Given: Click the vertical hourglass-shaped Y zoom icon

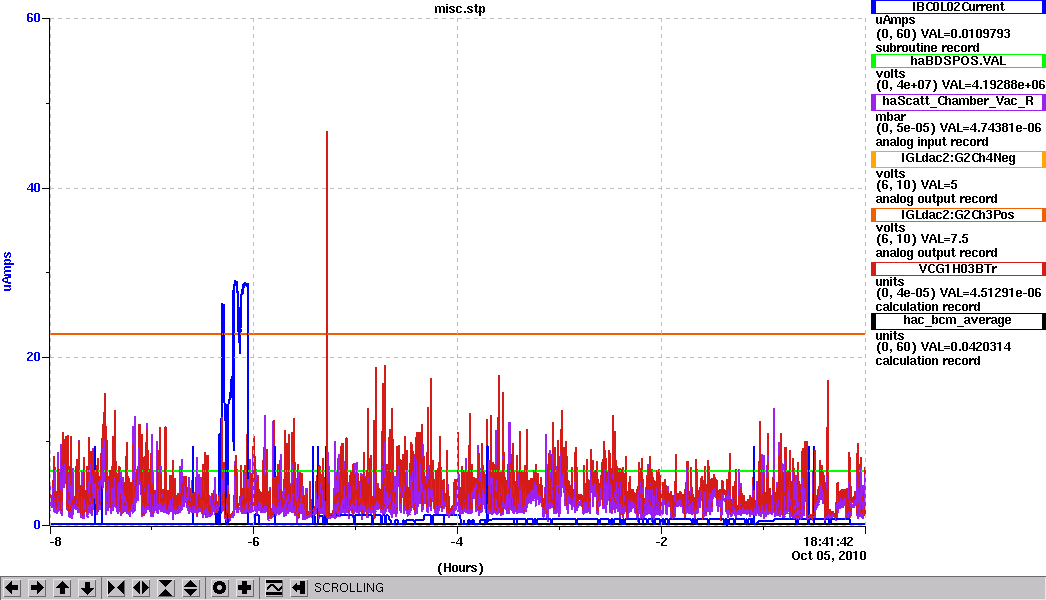Looking at the screenshot, I should pyautogui.click(x=166, y=588).
